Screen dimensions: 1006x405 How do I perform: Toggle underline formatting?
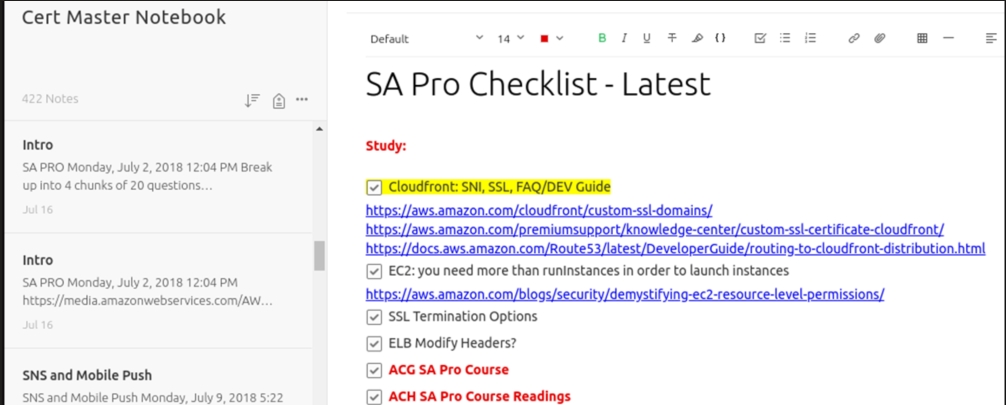(647, 39)
